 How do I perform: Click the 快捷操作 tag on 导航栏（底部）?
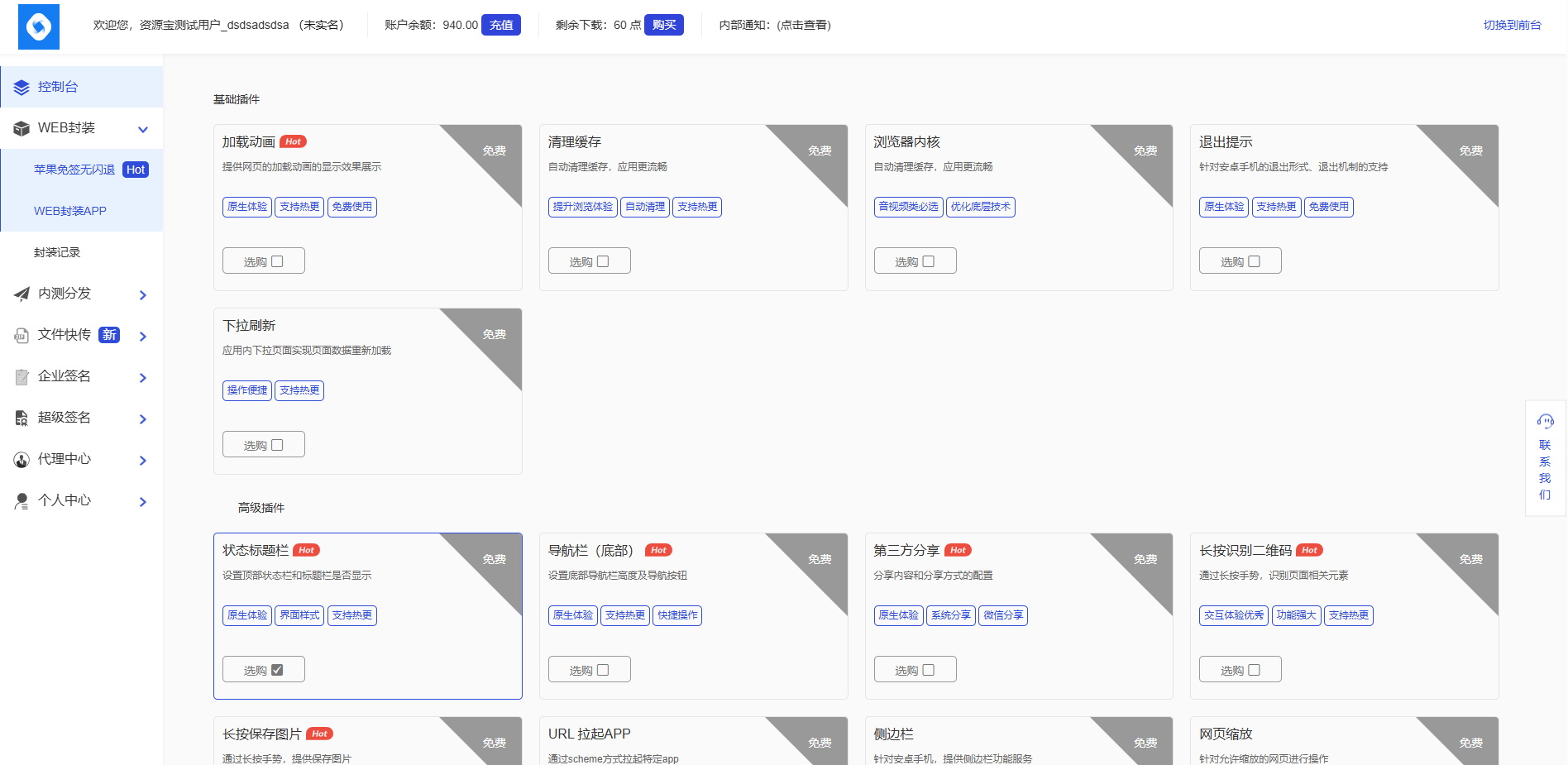[x=677, y=615]
